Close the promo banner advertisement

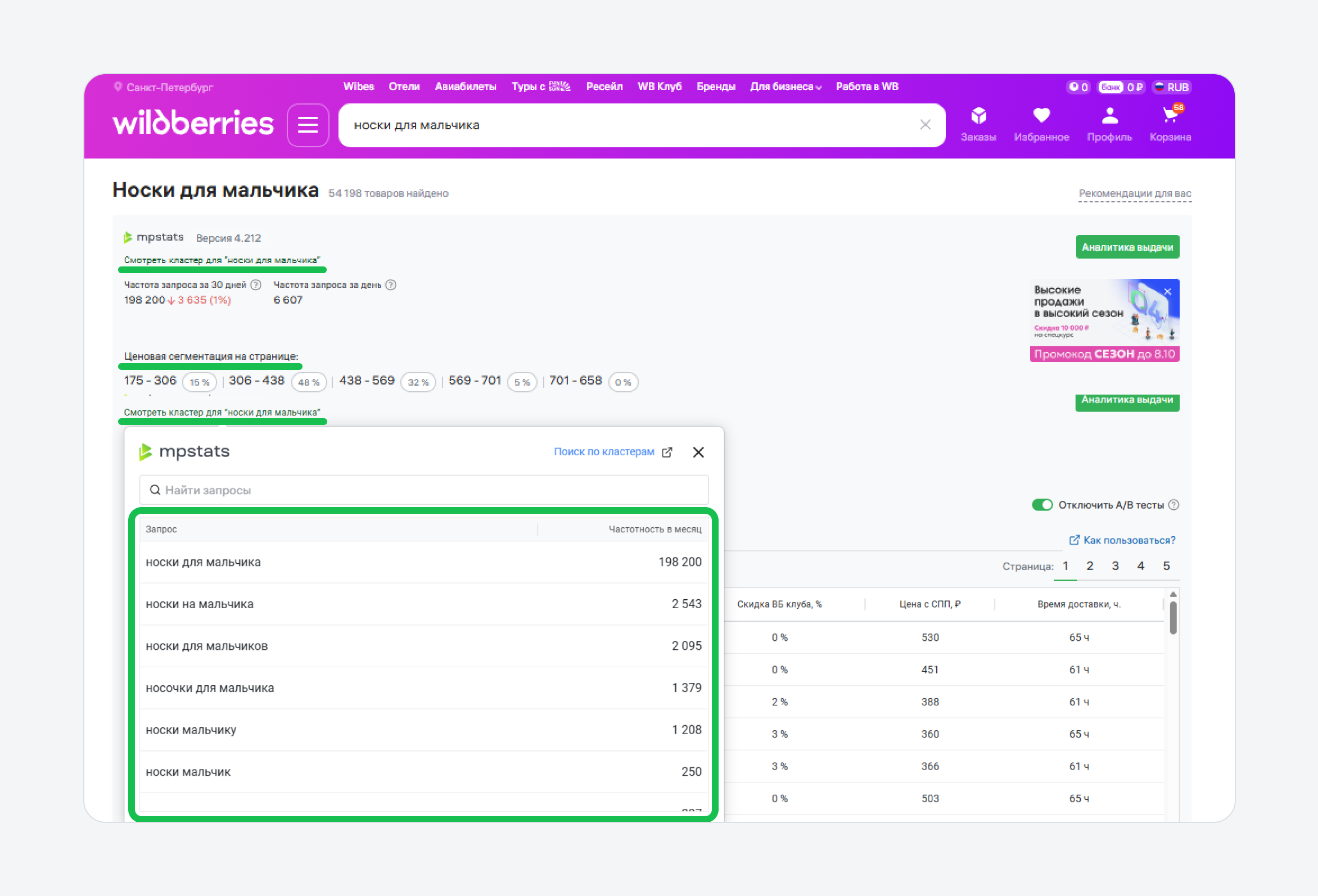1167,292
